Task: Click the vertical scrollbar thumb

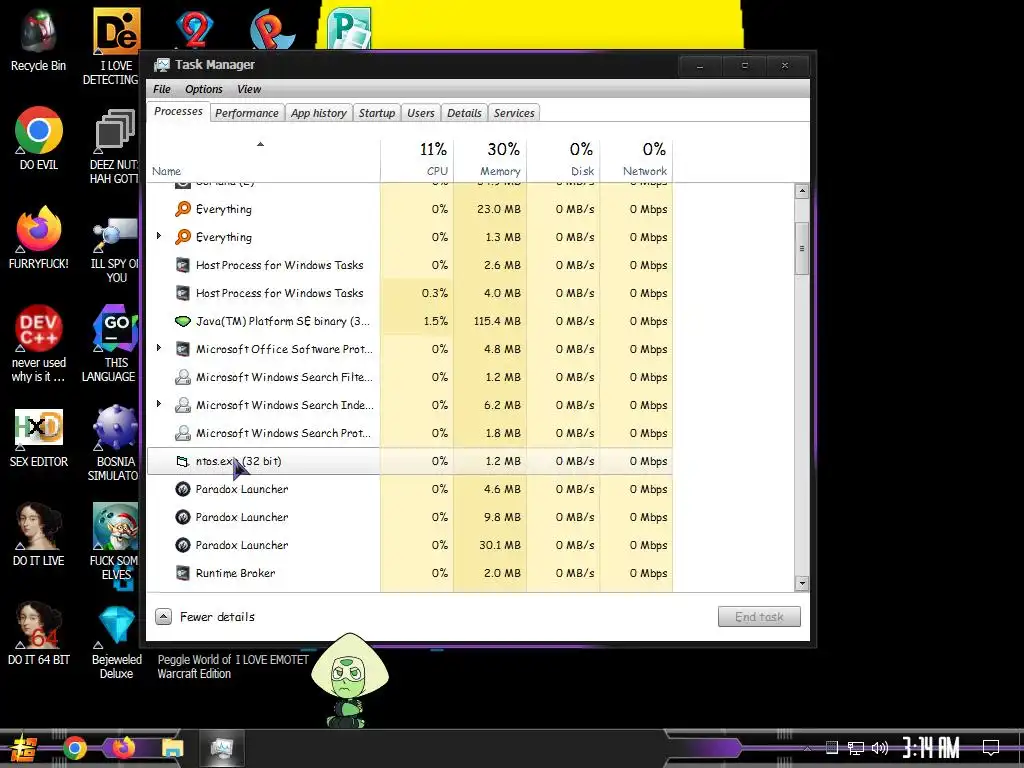Action: click(802, 248)
